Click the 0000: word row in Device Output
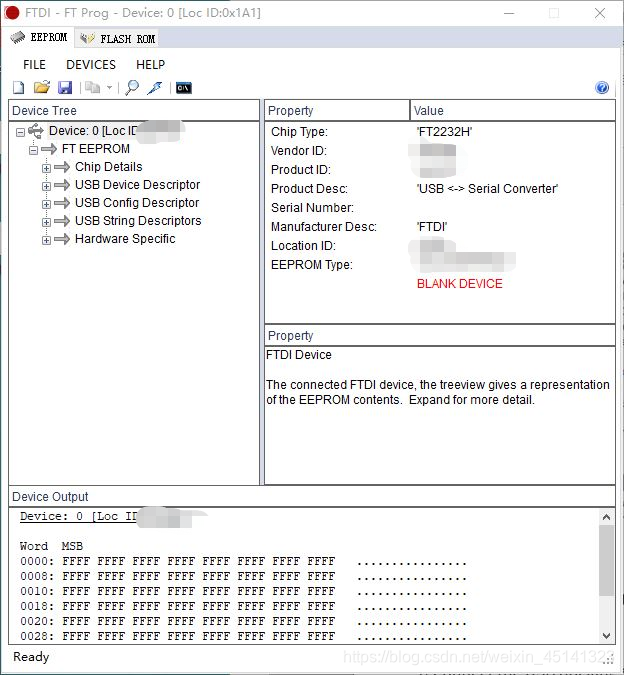The height and width of the screenshot is (675, 624). (x=243, y=561)
